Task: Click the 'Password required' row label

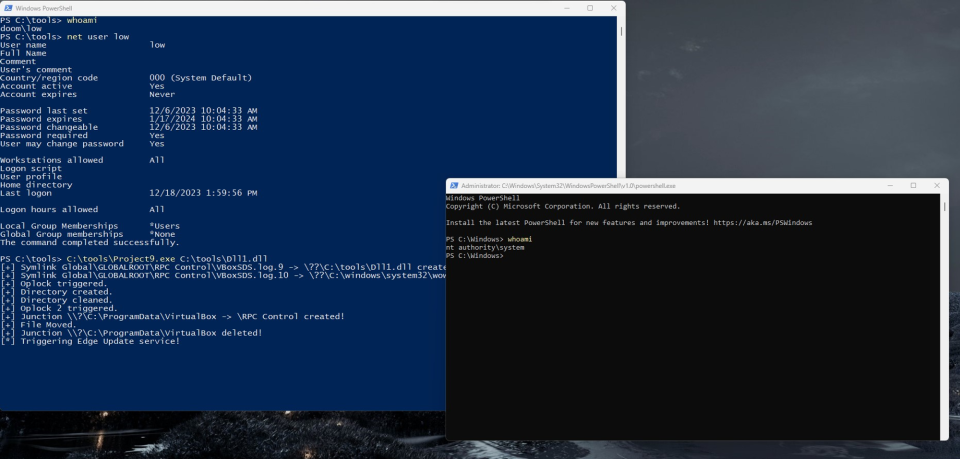Action: click(44, 135)
